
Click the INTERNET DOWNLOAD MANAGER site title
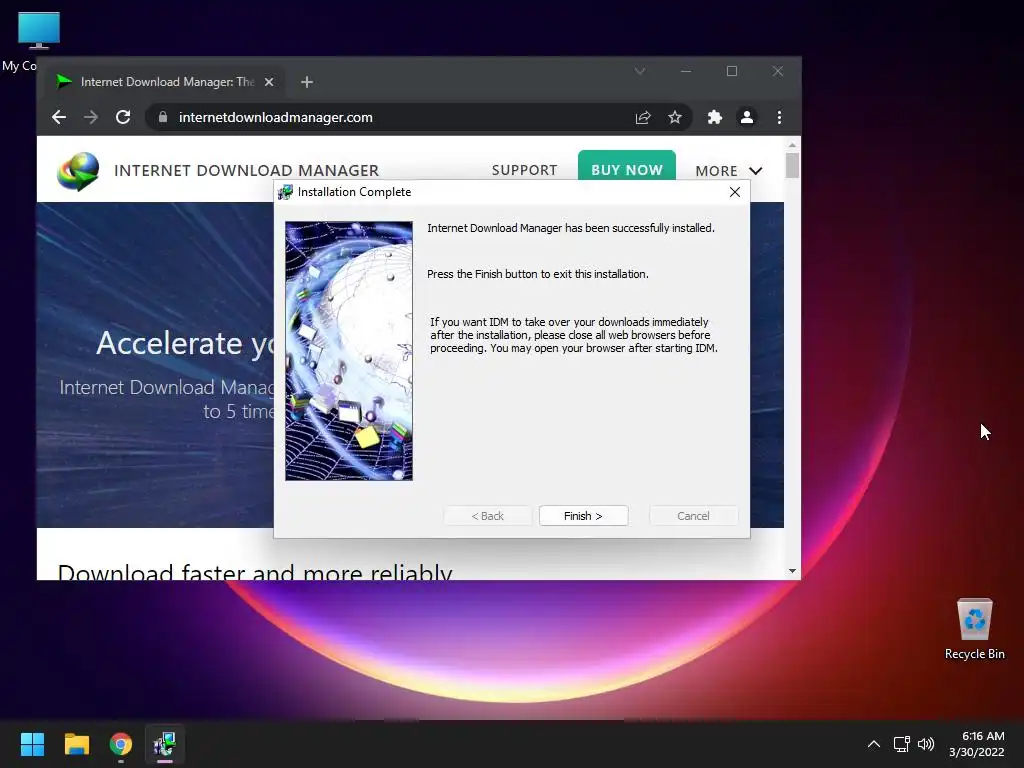246,170
